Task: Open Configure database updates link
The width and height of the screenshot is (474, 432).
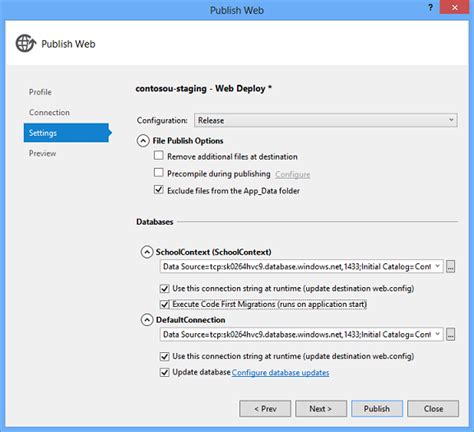Action: click(280, 373)
